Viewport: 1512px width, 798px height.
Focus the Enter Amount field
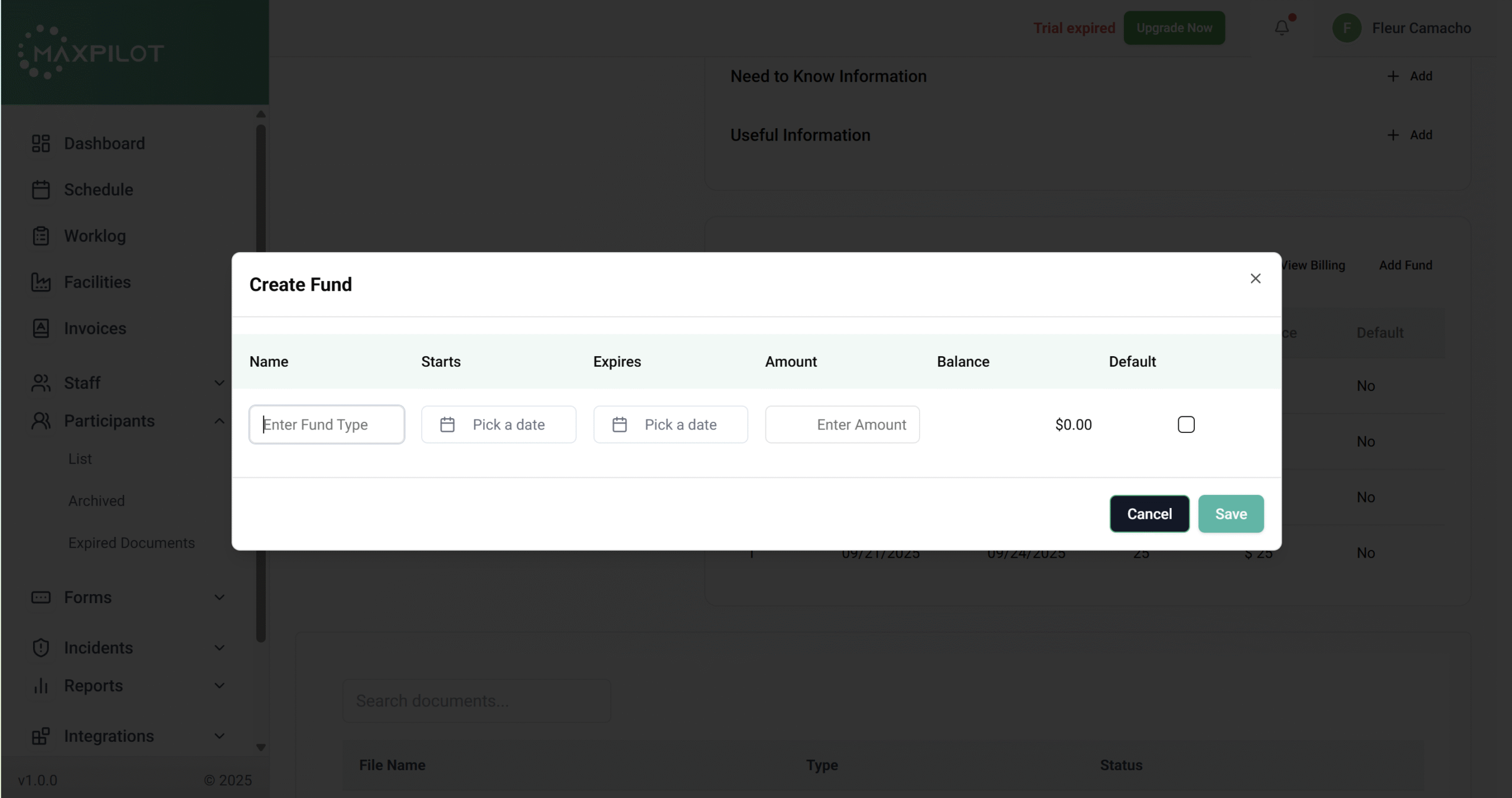pyautogui.click(x=842, y=425)
